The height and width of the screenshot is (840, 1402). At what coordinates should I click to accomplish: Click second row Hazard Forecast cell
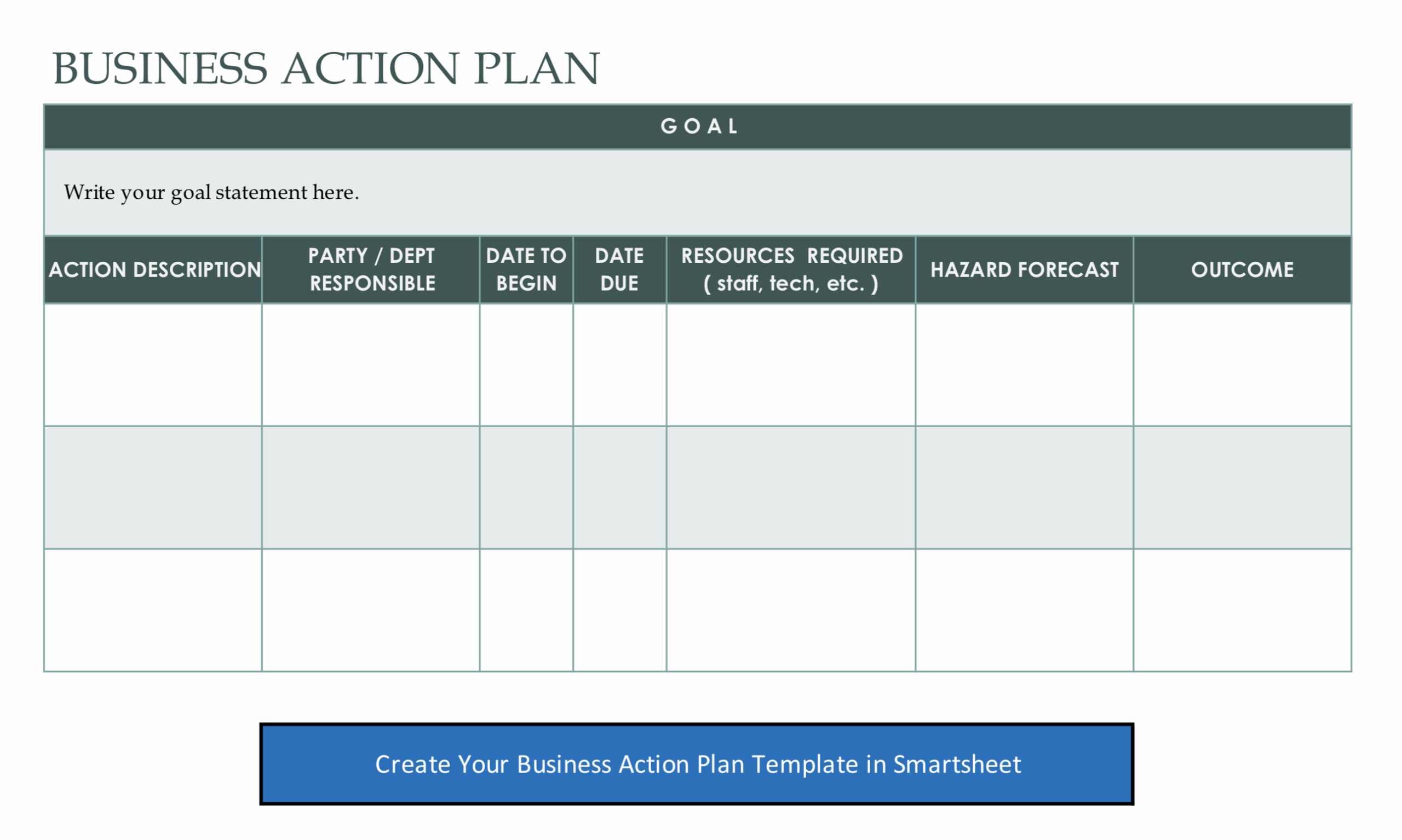click(x=1025, y=488)
